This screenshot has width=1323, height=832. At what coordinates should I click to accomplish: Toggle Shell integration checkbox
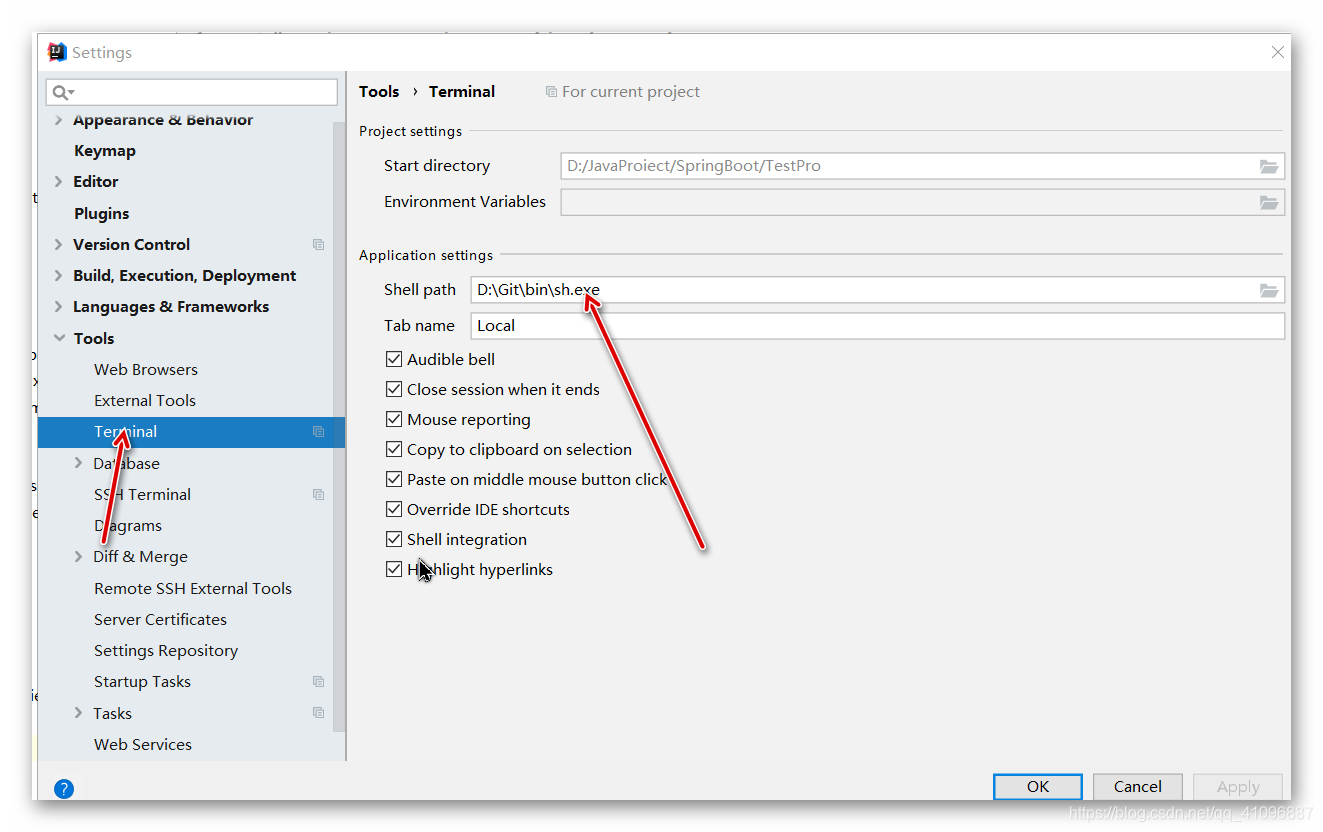pos(394,539)
